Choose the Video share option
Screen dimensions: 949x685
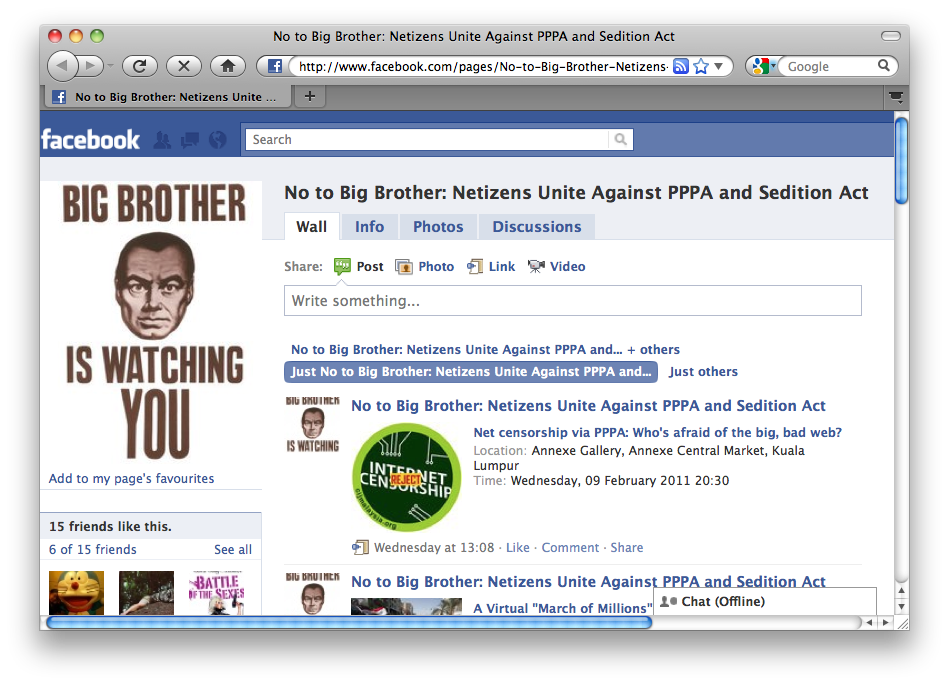(x=556, y=266)
